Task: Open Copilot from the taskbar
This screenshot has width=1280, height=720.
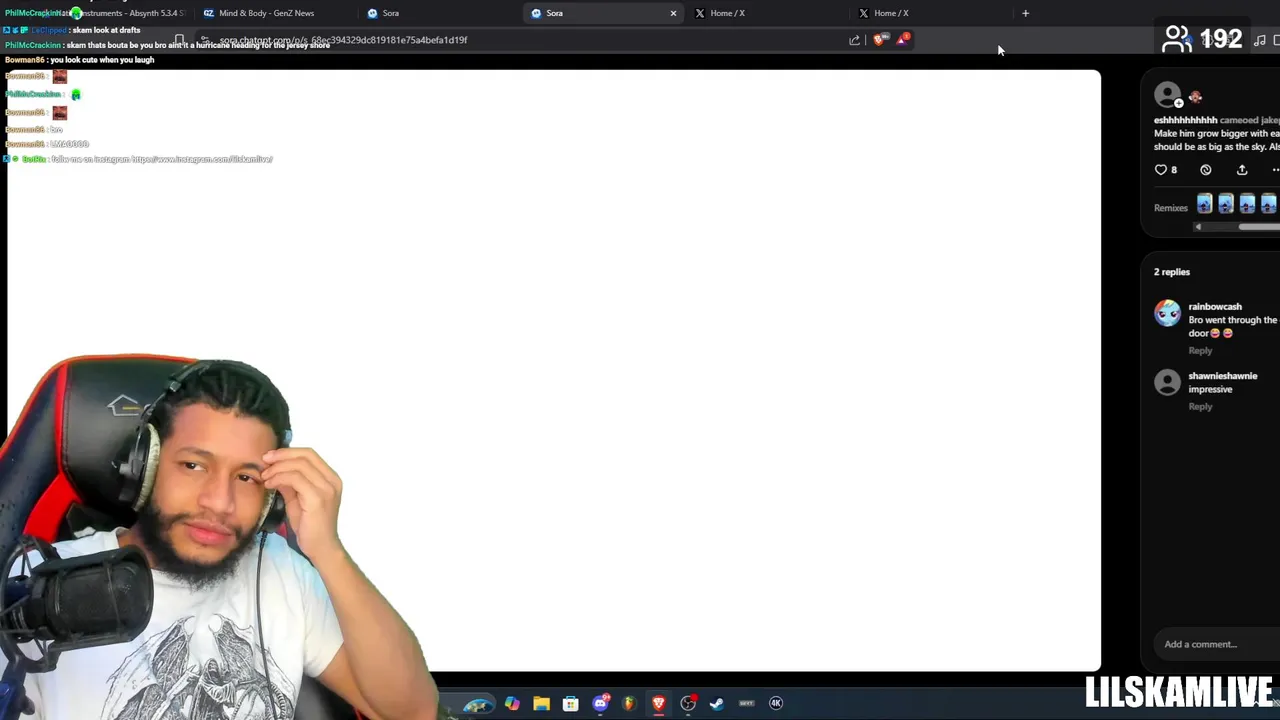Action: [512, 703]
